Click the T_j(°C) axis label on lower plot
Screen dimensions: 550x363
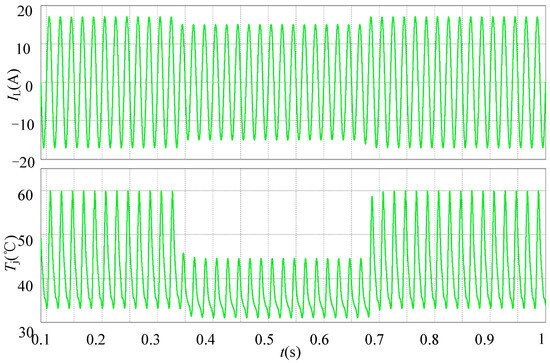[11, 254]
